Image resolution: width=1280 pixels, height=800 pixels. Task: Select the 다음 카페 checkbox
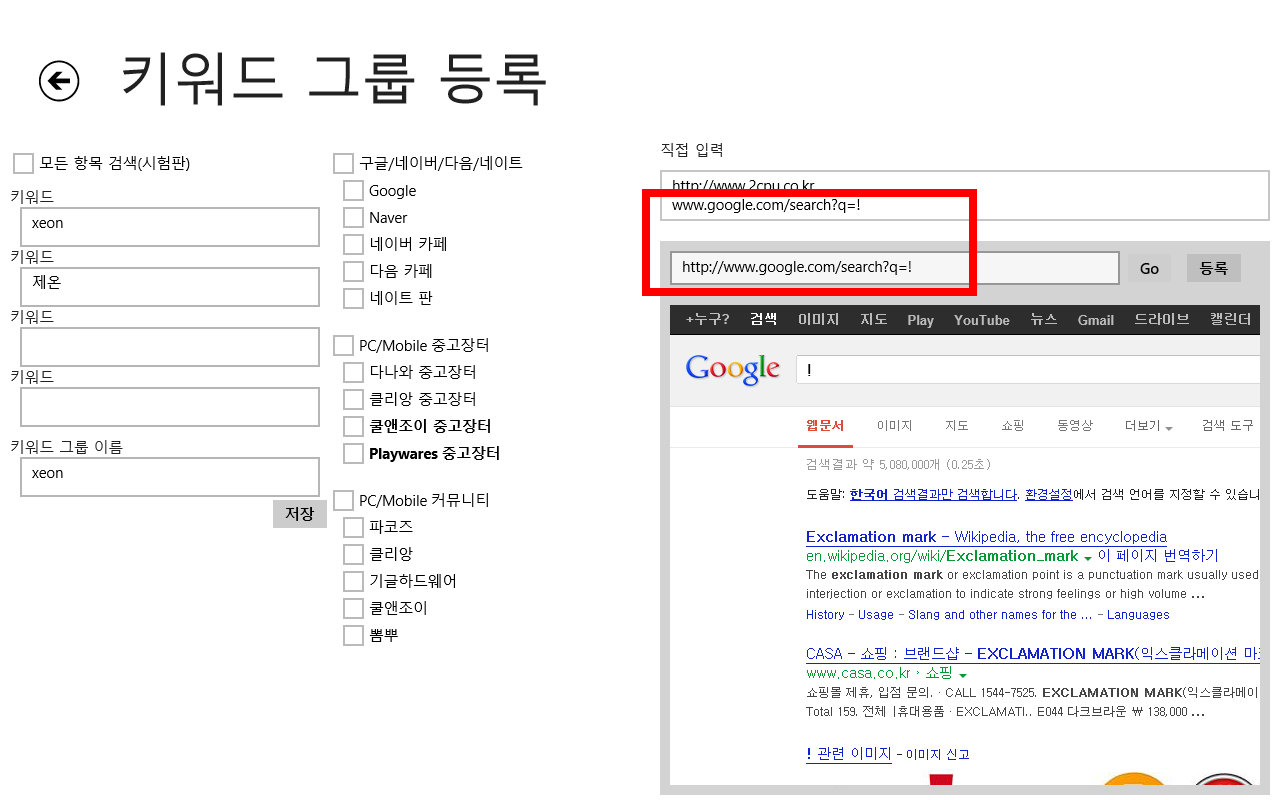pos(353,271)
